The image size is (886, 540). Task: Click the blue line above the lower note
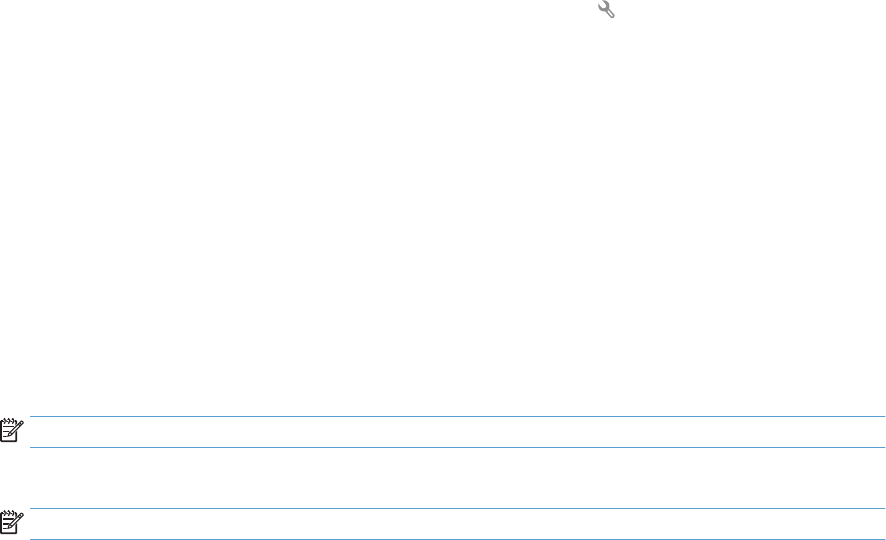point(457,508)
